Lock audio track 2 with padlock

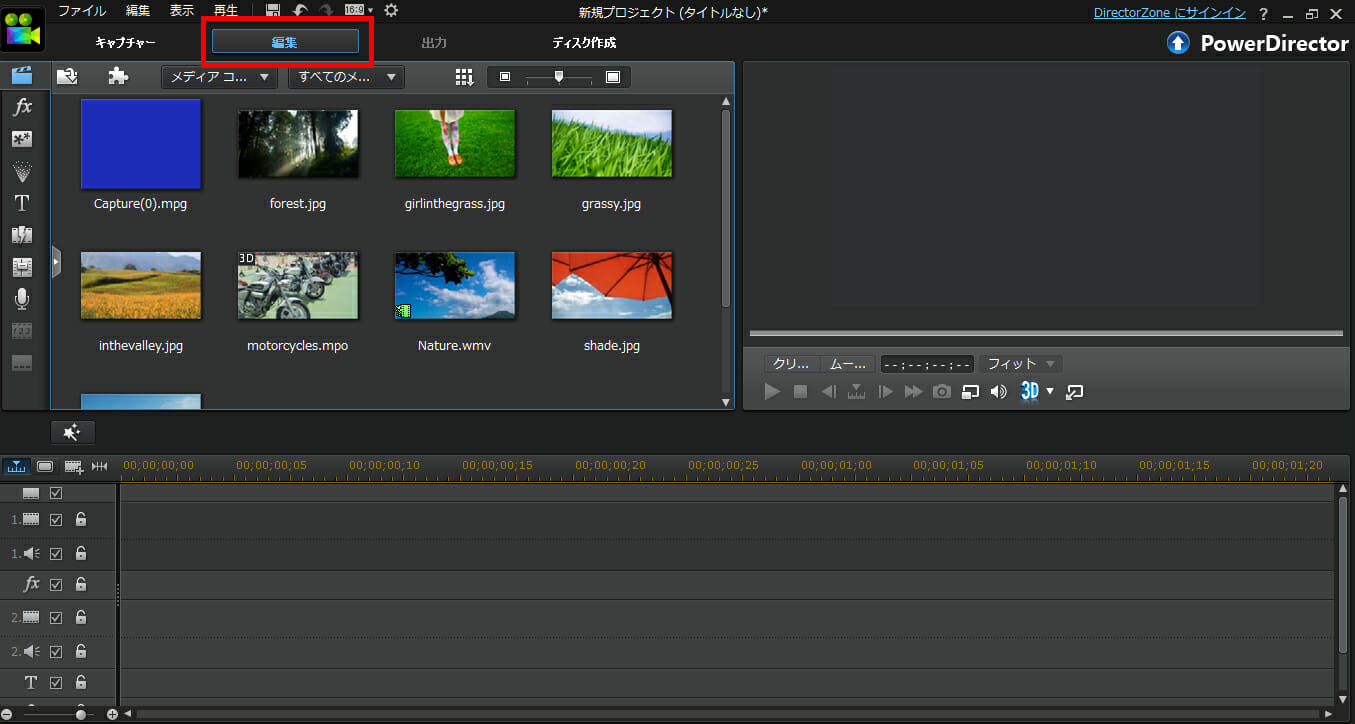click(81, 651)
